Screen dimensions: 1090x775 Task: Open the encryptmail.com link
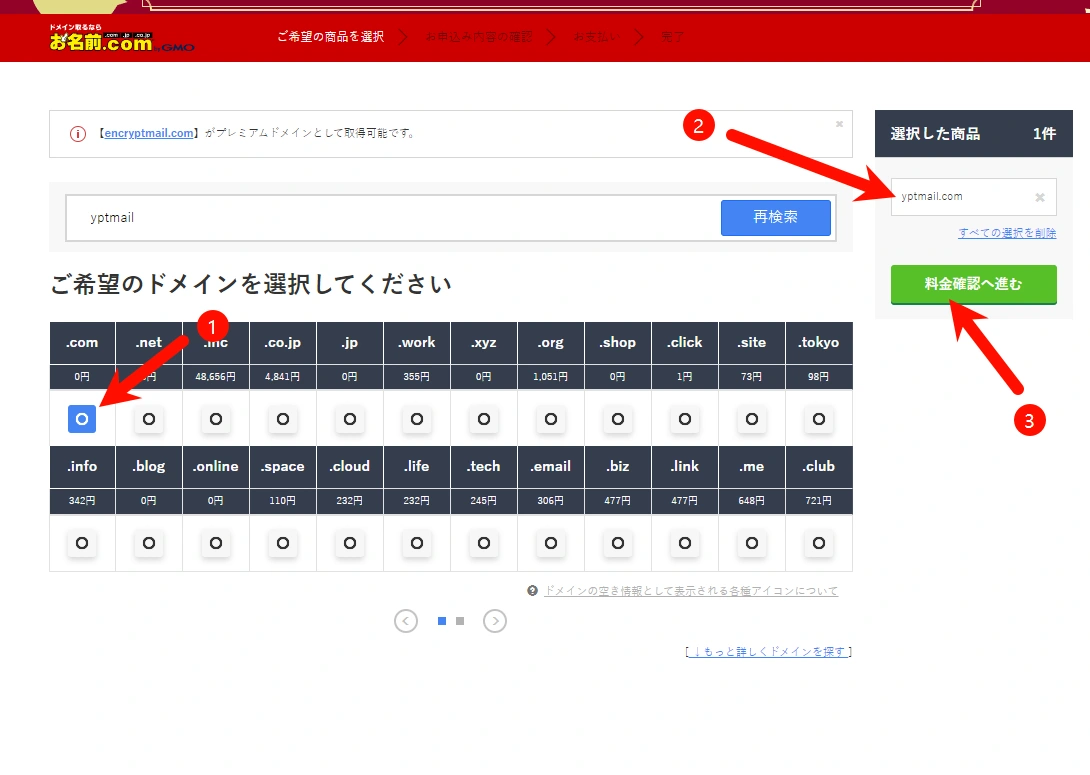click(x=149, y=133)
